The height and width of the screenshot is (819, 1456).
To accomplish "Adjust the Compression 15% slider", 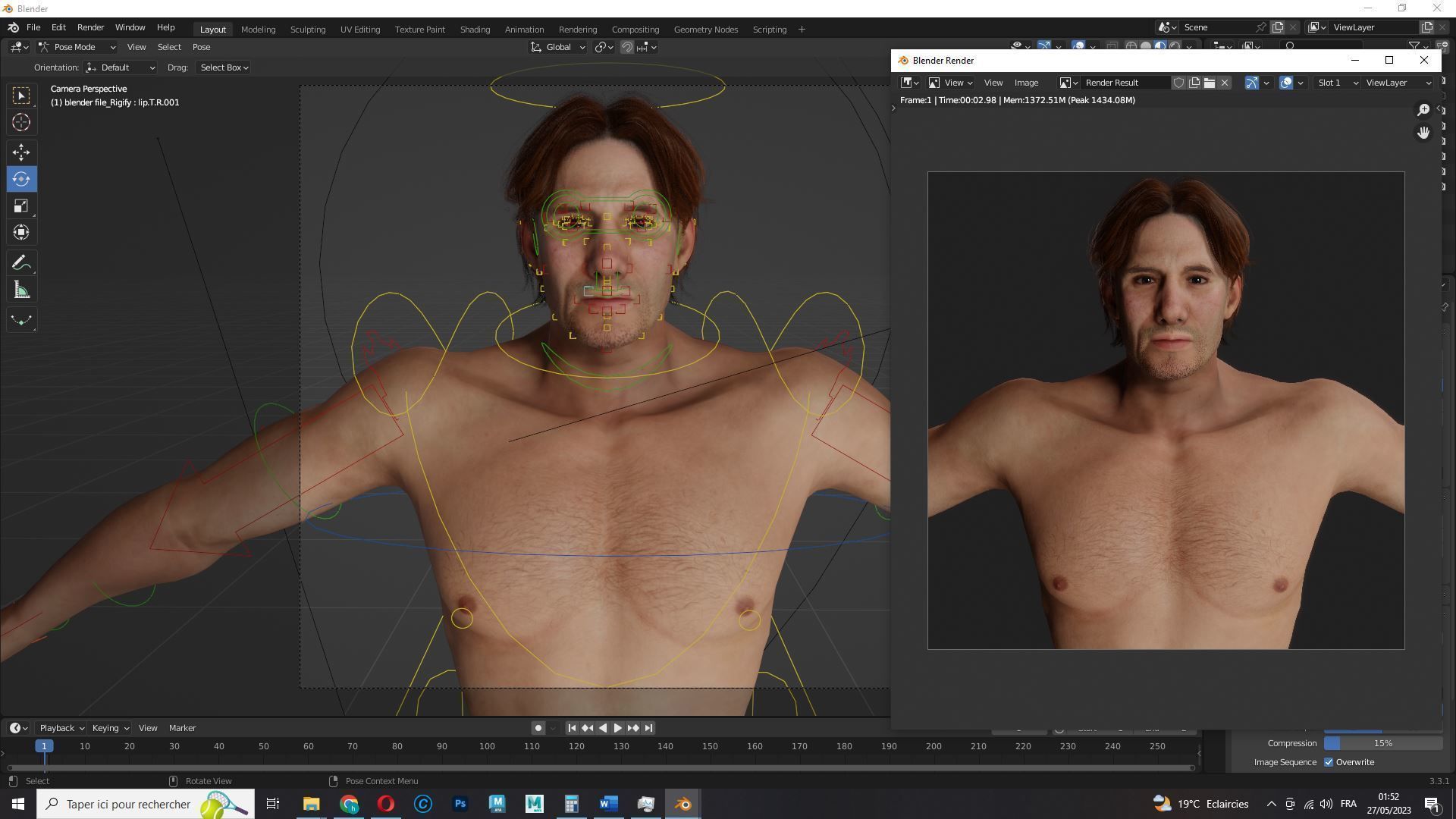I will (x=1383, y=743).
